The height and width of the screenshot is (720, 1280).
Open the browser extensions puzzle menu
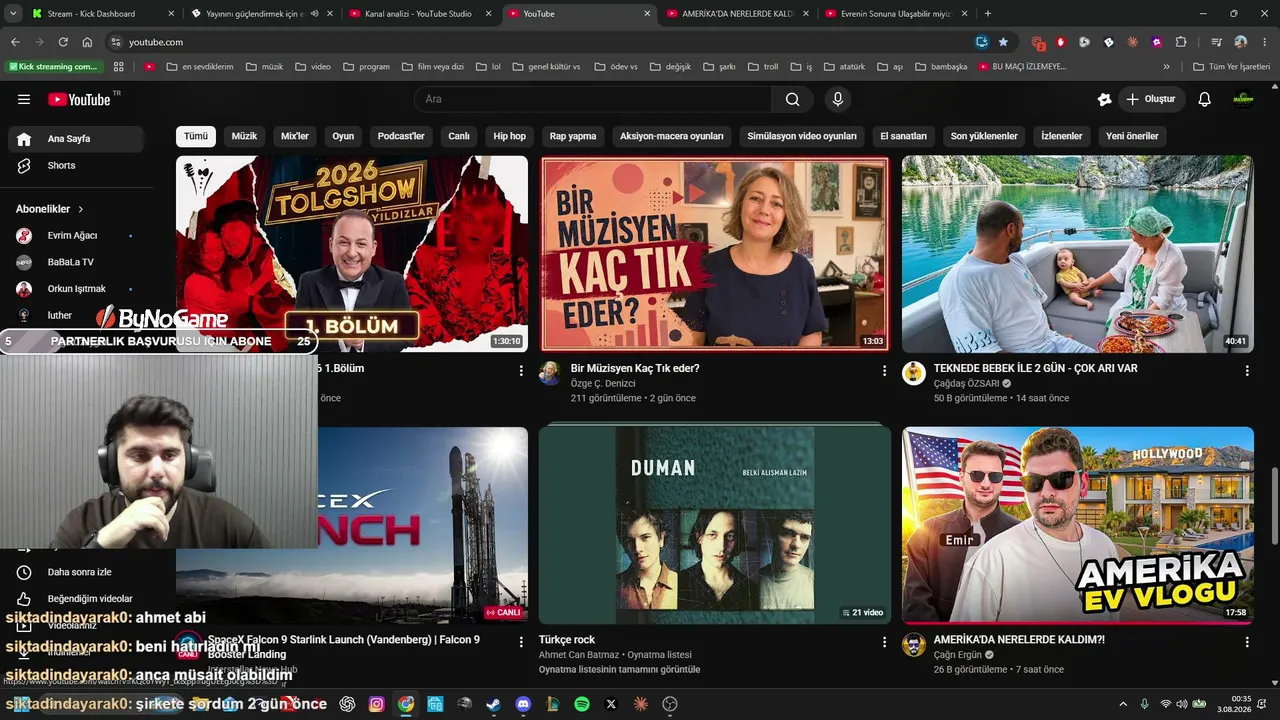click(x=1181, y=42)
